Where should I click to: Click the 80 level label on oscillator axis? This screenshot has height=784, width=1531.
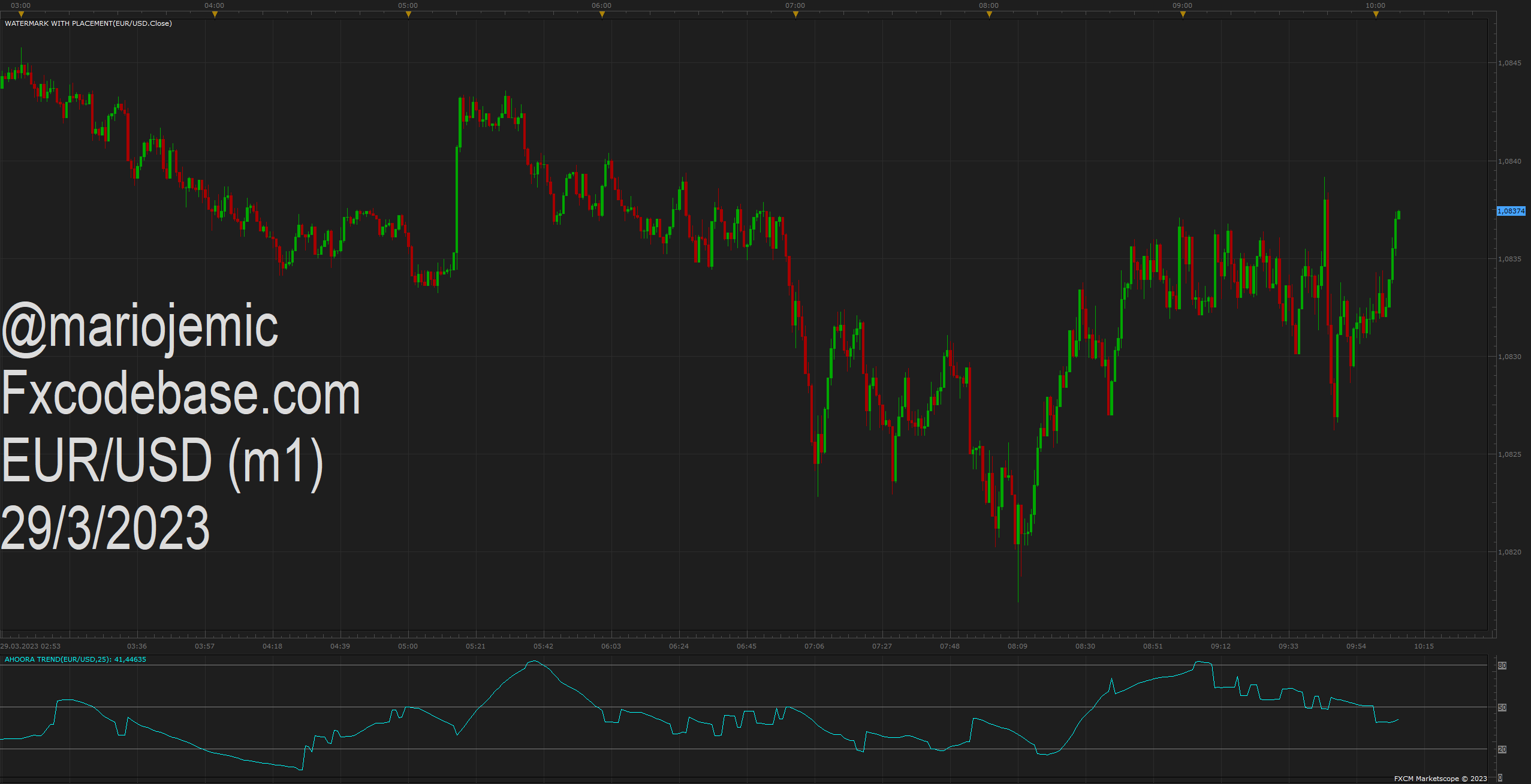1502,665
